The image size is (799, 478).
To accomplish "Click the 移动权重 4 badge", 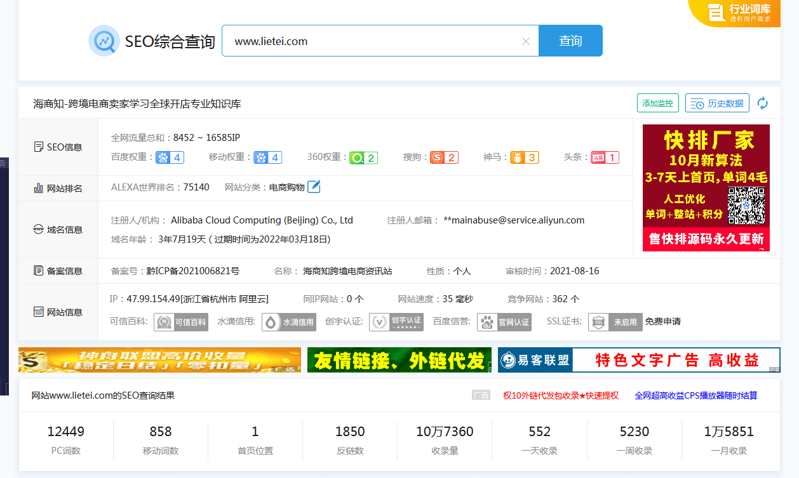I will pyautogui.click(x=268, y=157).
